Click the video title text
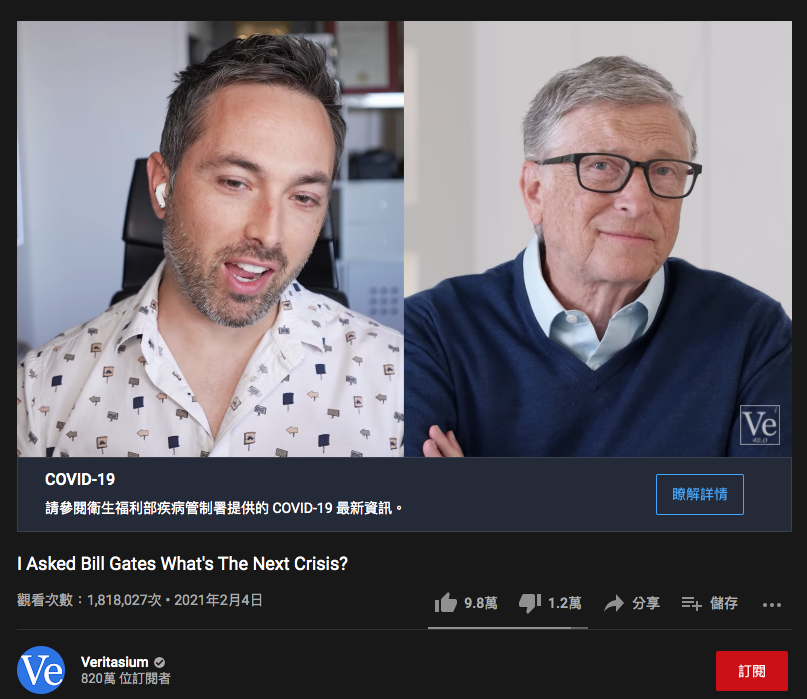 click(182, 564)
